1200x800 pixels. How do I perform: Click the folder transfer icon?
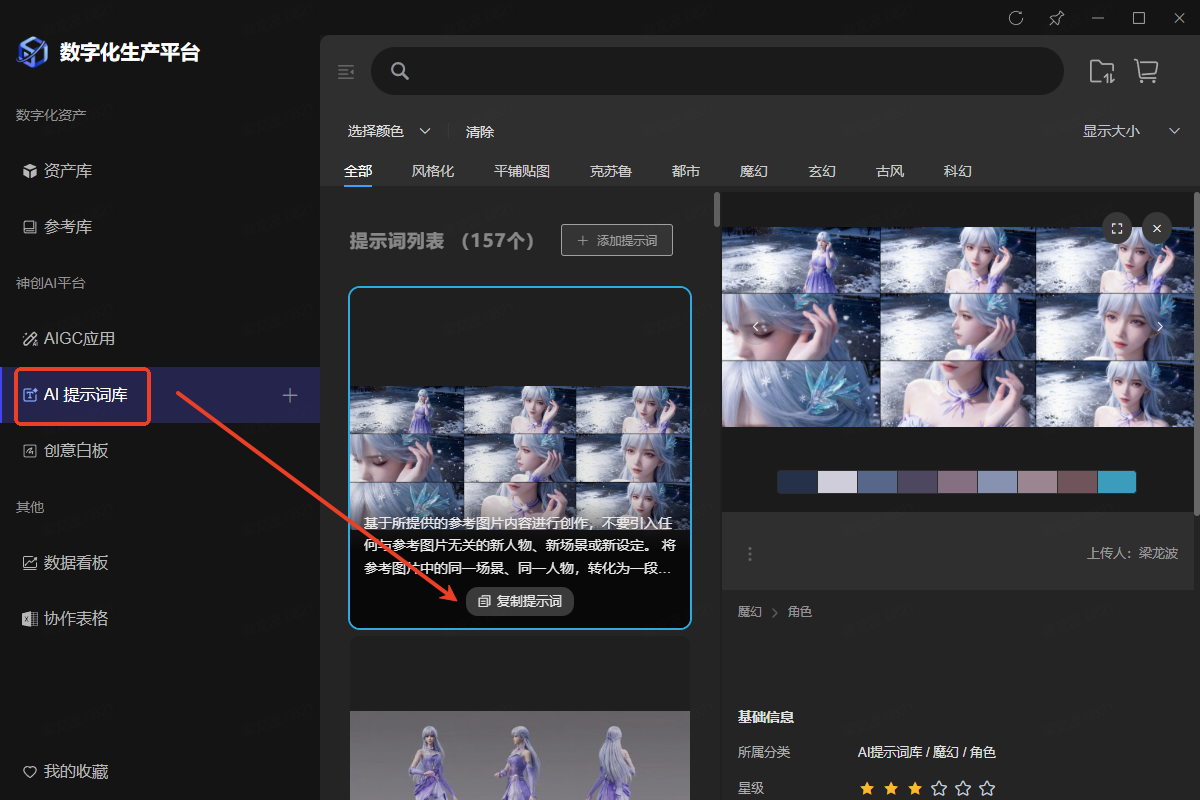[x=1101, y=71]
